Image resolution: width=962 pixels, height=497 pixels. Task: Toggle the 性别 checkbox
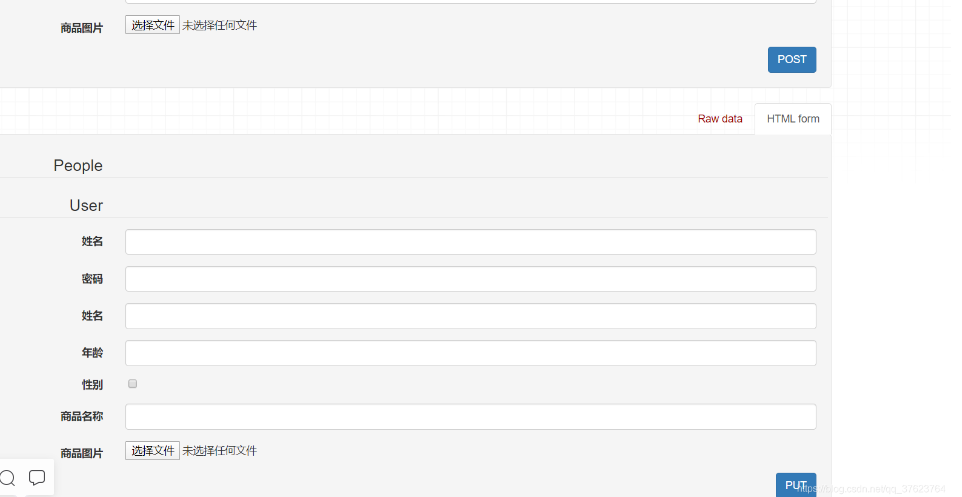pos(133,383)
